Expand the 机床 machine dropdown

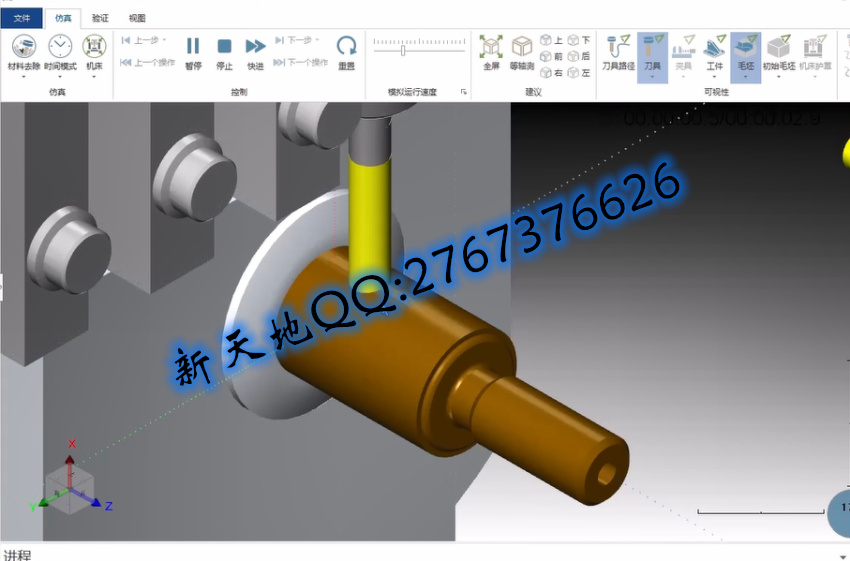tap(94, 76)
